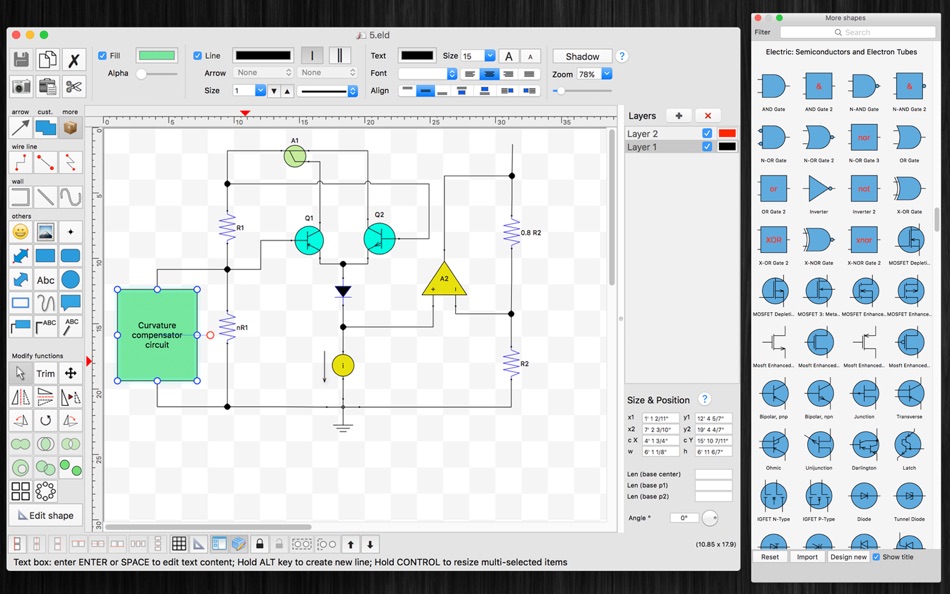This screenshot has height=594, width=950.
Task: Toggle Layer 2 visibility checkbox
Action: (707, 133)
